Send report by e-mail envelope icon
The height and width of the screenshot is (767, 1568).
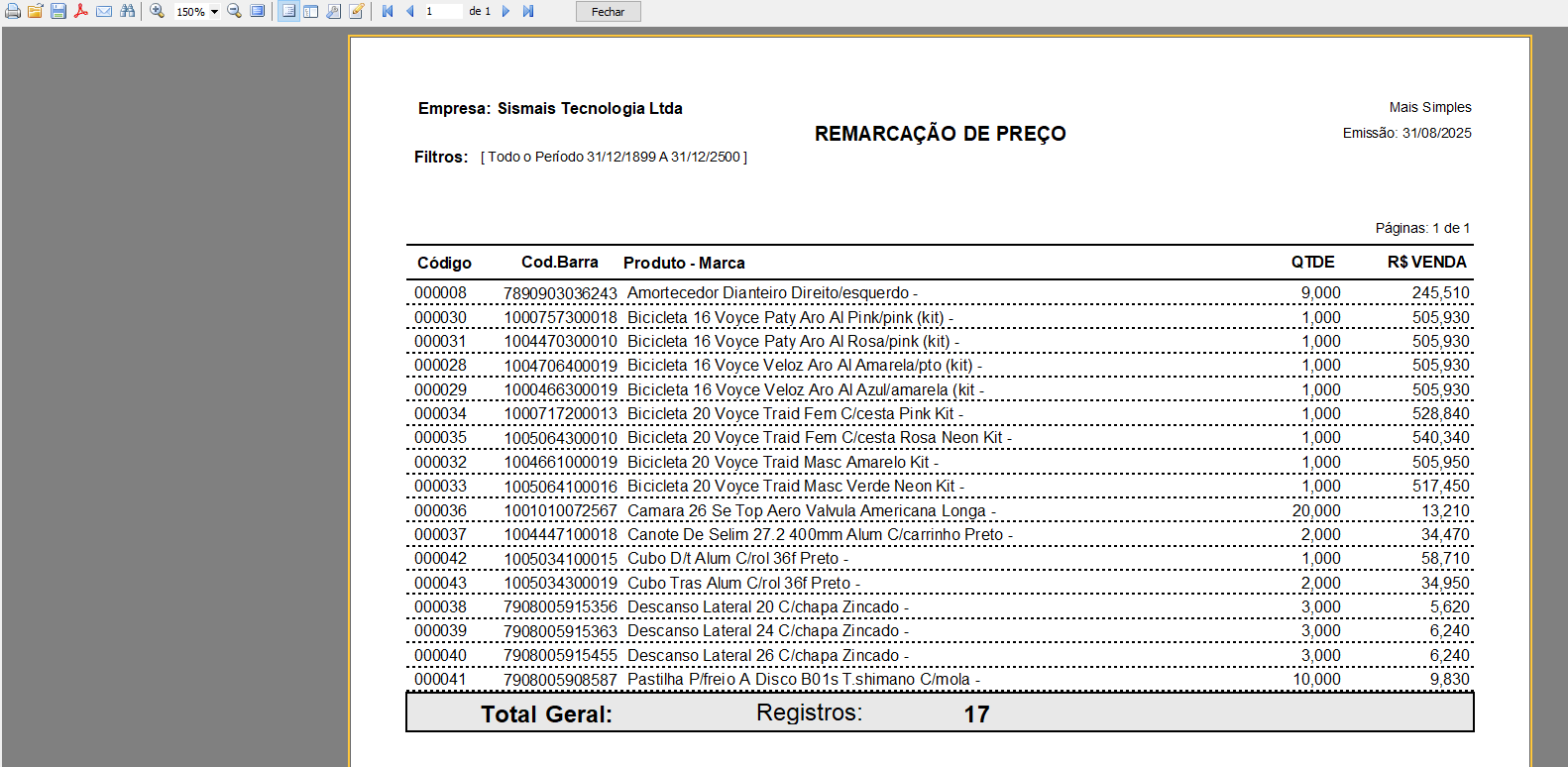[x=104, y=12]
